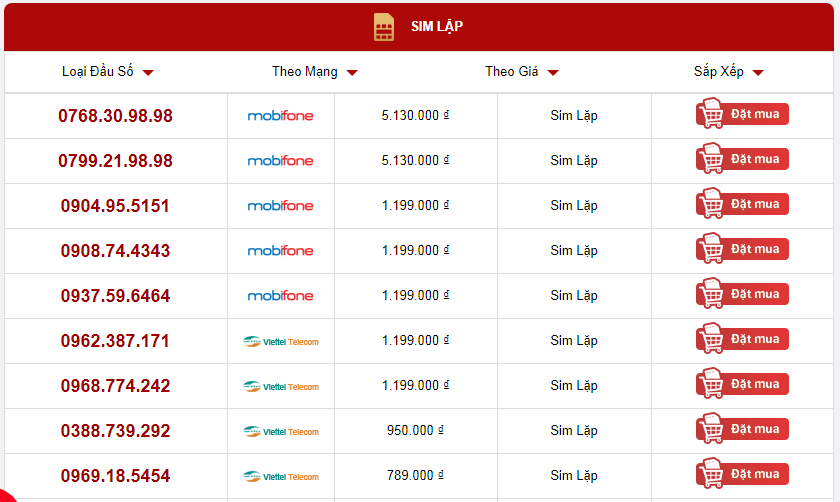The width and height of the screenshot is (840, 502).
Task: Click the Viettel Telecom logo for 0962.387.171
Action: [281, 341]
